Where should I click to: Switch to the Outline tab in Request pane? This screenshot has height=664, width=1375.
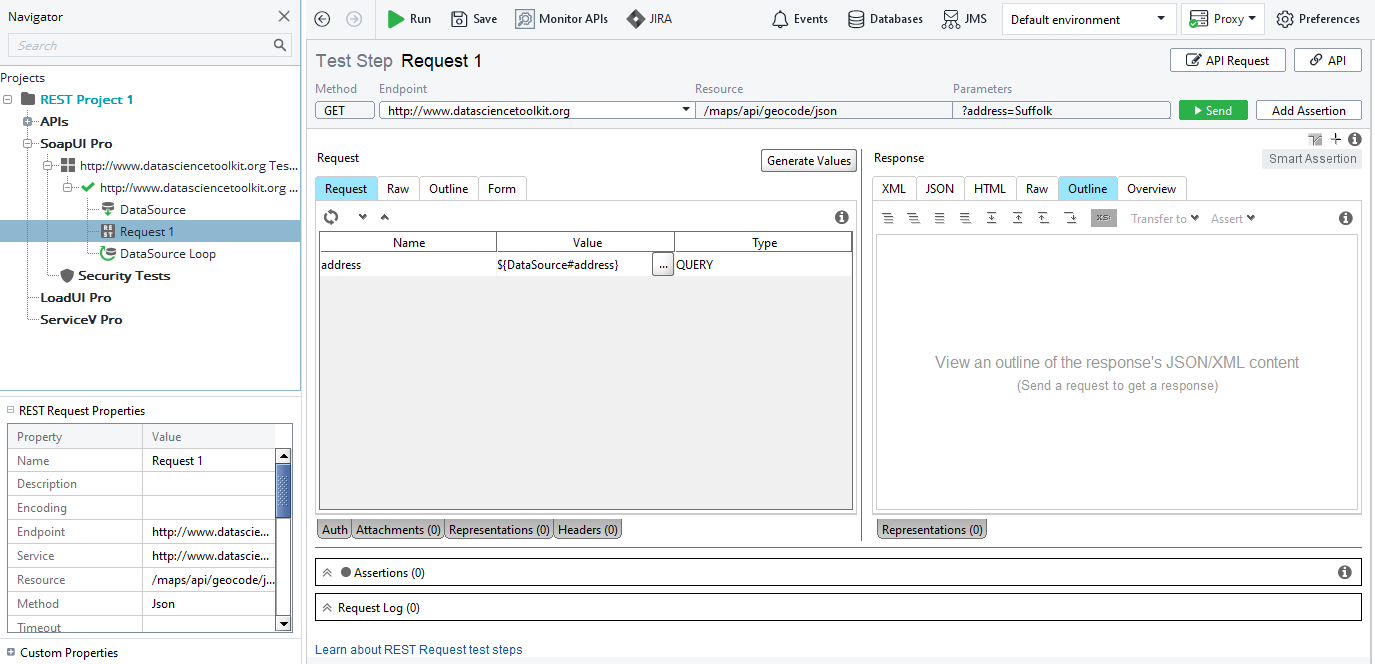pos(449,189)
